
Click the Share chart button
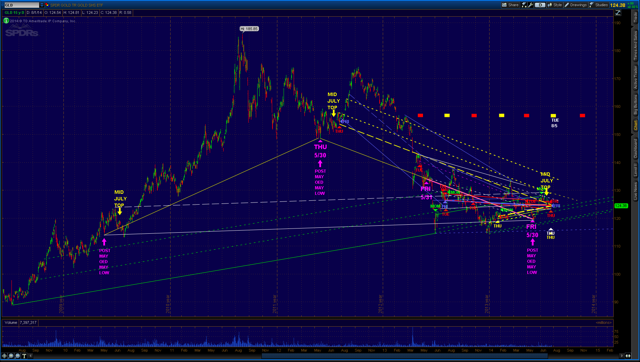[511, 5]
